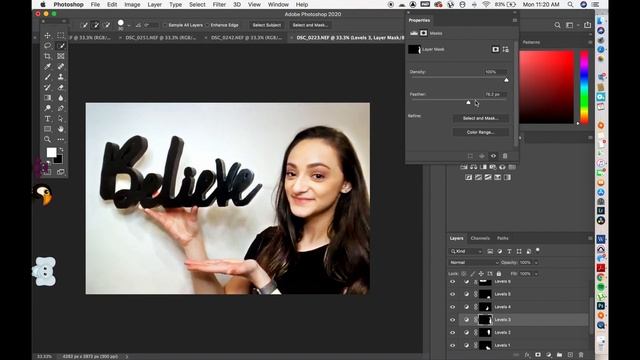This screenshot has height=360, width=640.
Task: Hide the Levels 4 layer
Action: coord(452,307)
